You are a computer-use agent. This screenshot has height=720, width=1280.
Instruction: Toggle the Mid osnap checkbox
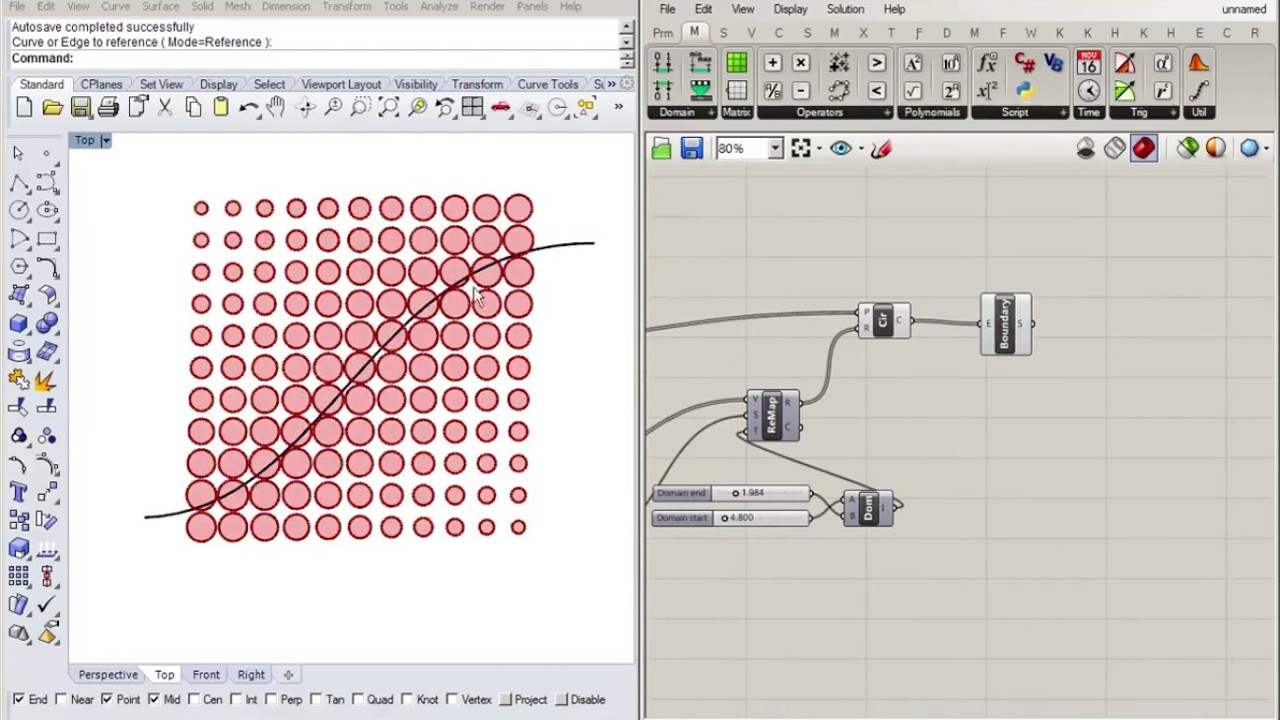tap(153, 700)
